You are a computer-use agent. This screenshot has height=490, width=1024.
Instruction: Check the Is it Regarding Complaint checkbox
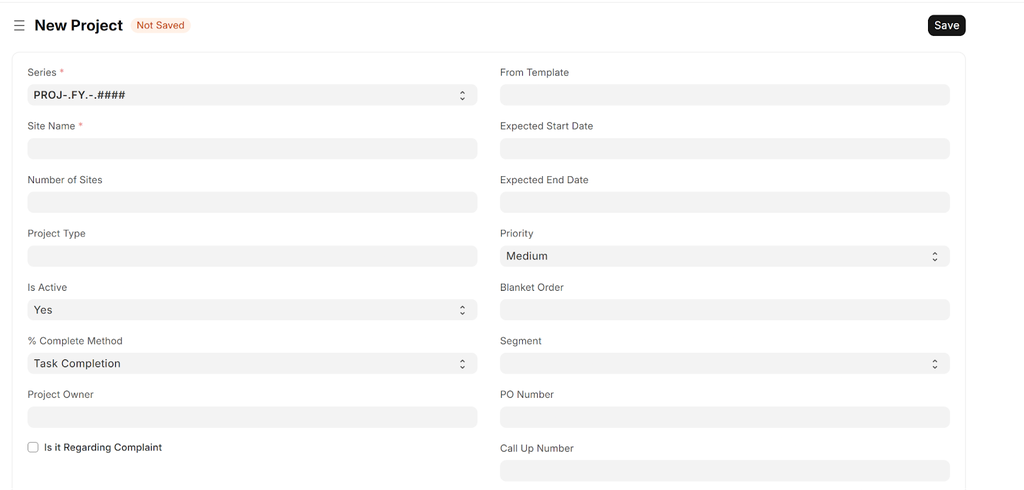(x=33, y=448)
